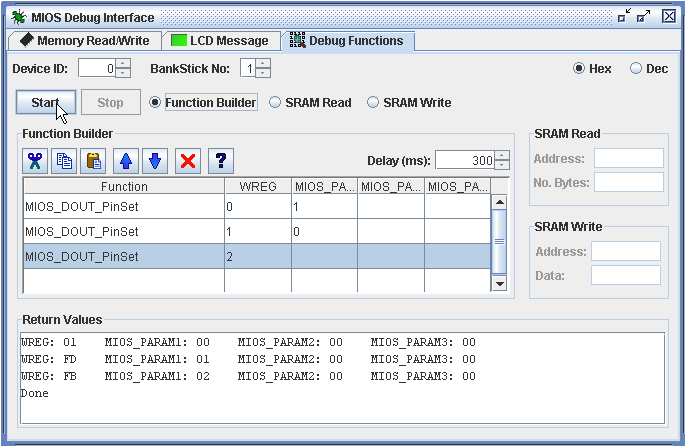The width and height of the screenshot is (685, 446).
Task: Click the Start button
Action: tap(46, 102)
